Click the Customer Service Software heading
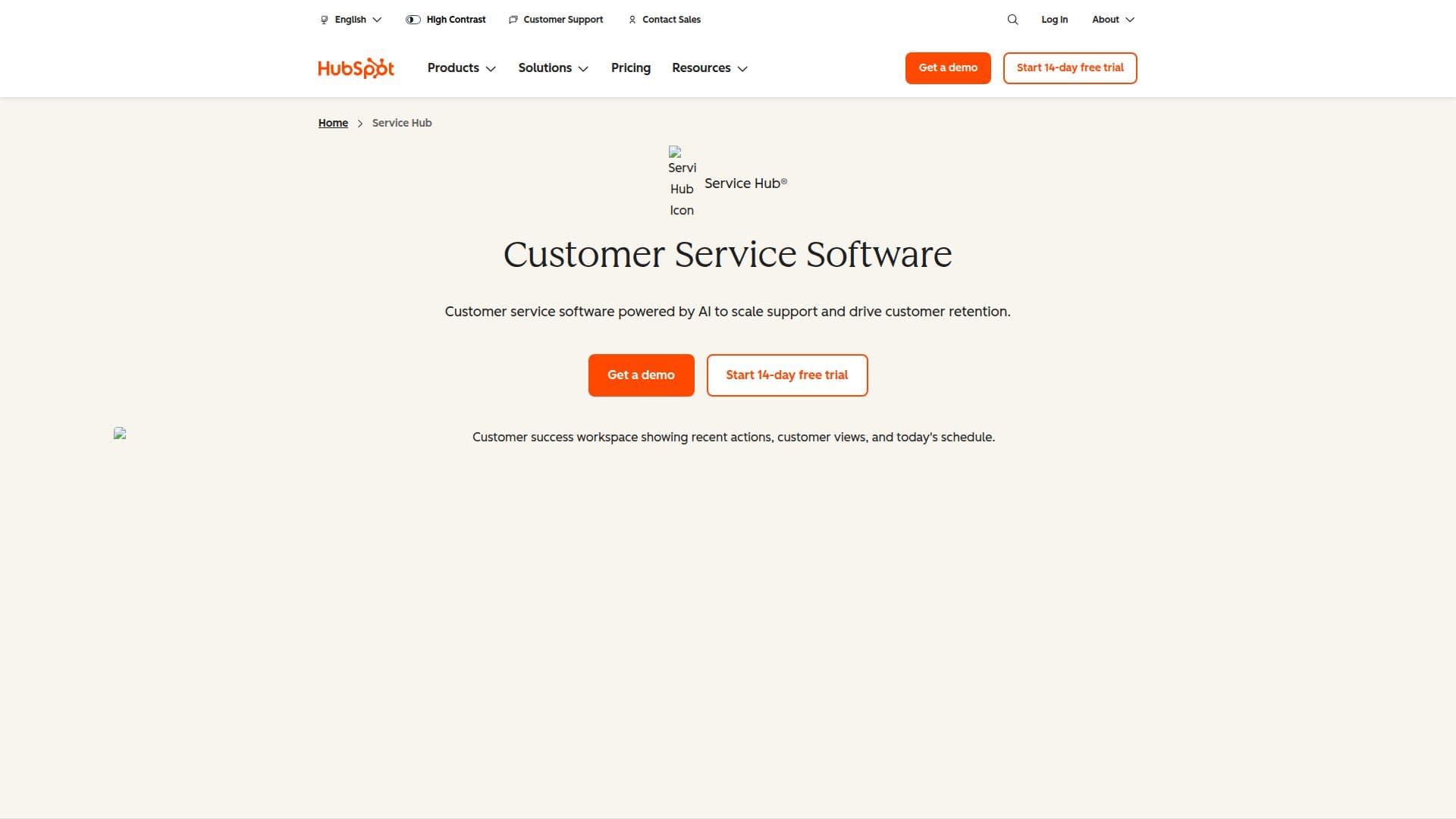This screenshot has width=1456, height=819. pyautogui.click(x=728, y=254)
